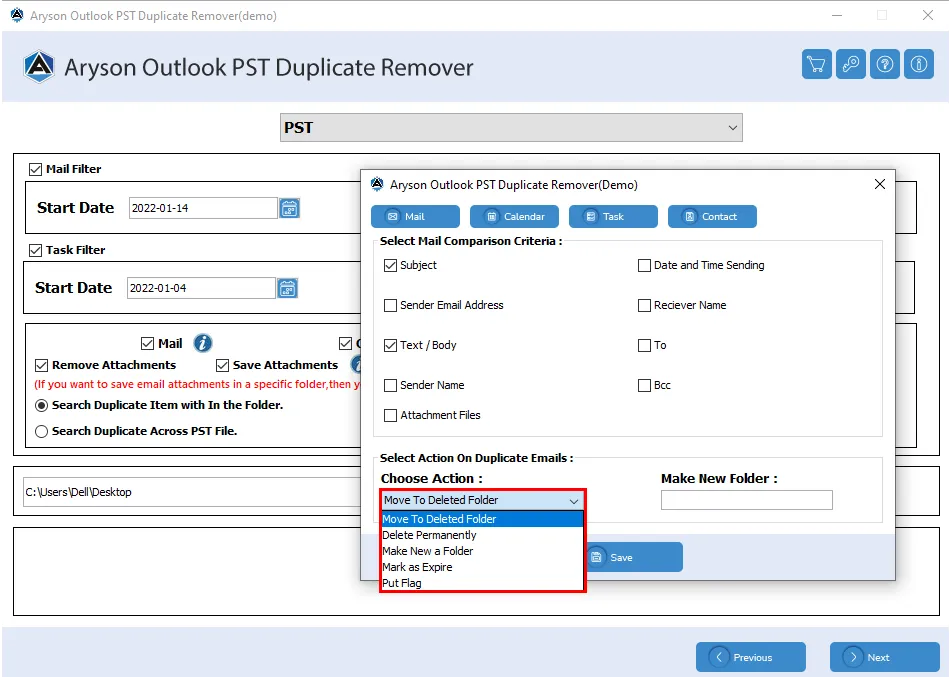Open the Task tab
951x677 pixels.
[613, 217]
